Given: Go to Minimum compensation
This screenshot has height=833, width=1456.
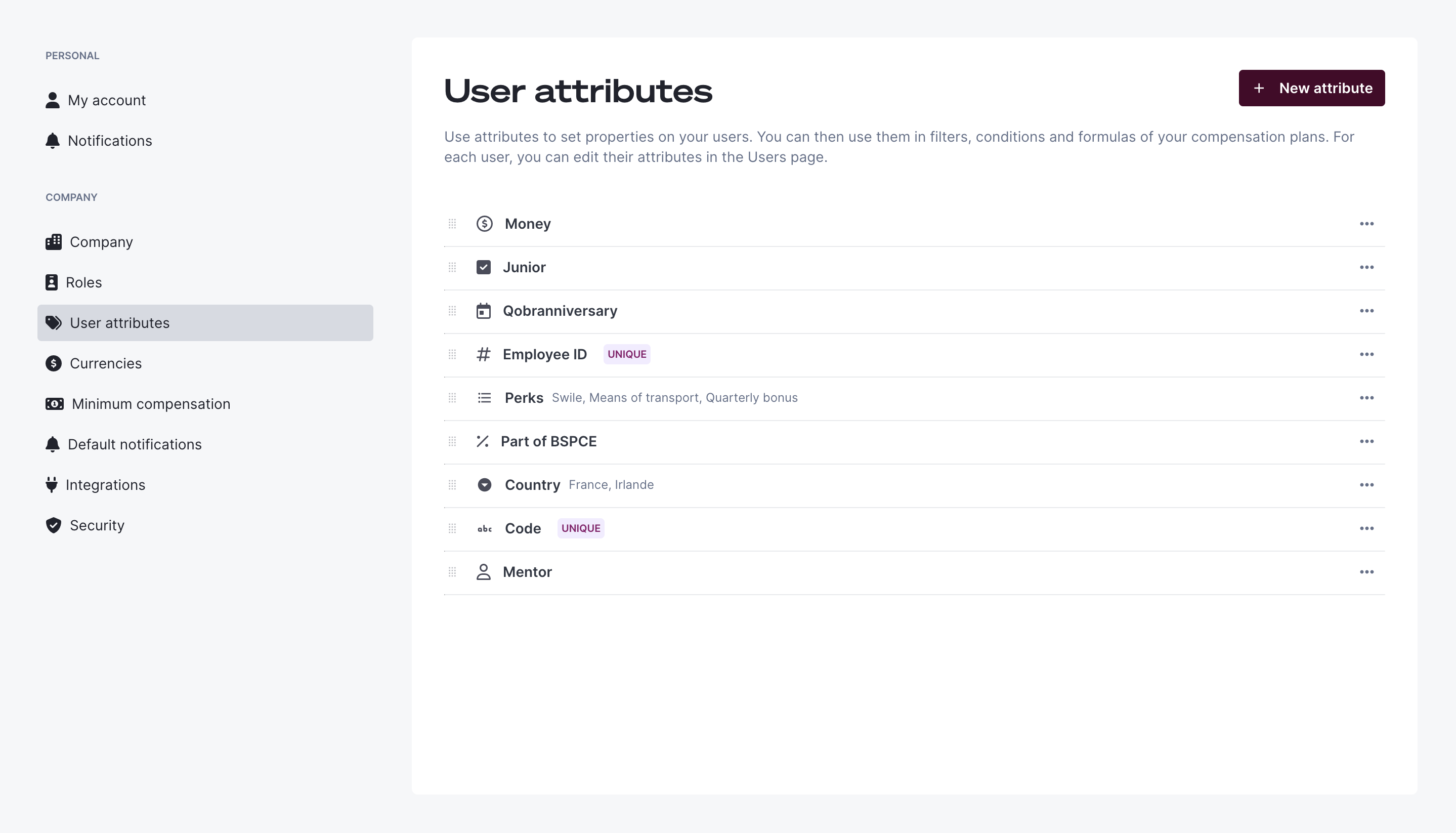Looking at the screenshot, I should tap(205, 404).
